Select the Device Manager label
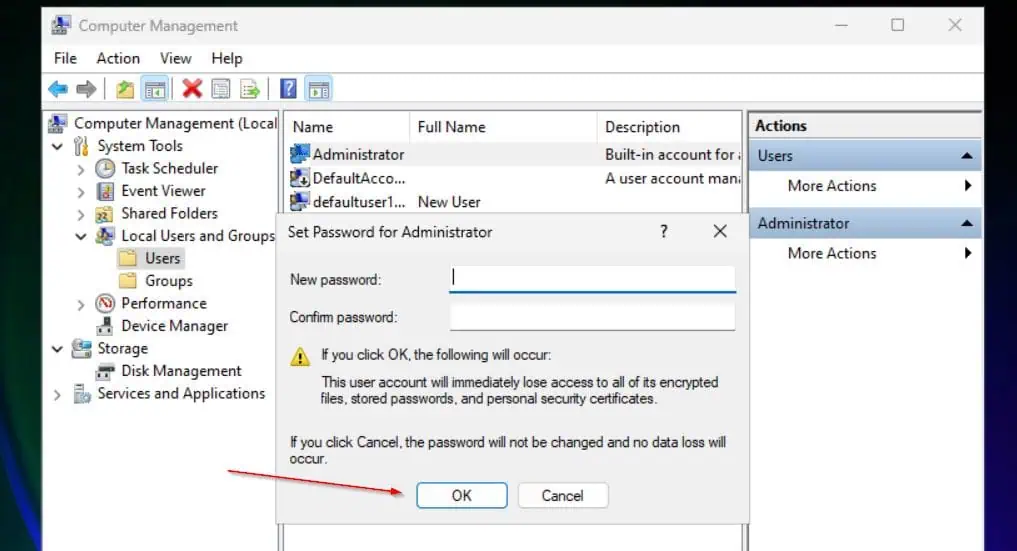1017x551 pixels. 174,326
